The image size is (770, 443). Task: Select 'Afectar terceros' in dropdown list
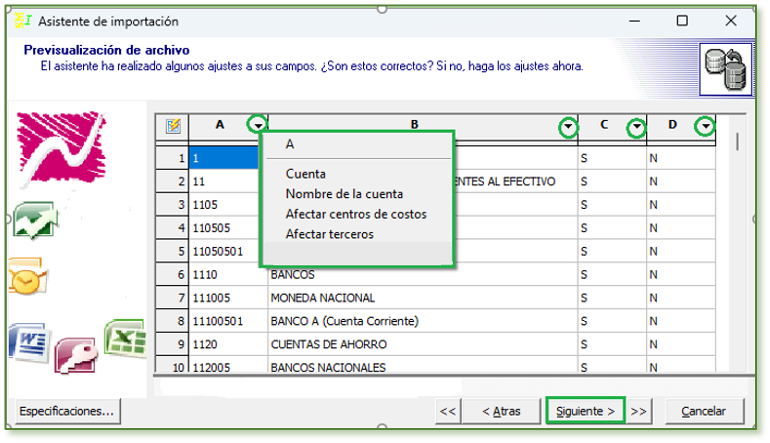(329, 234)
